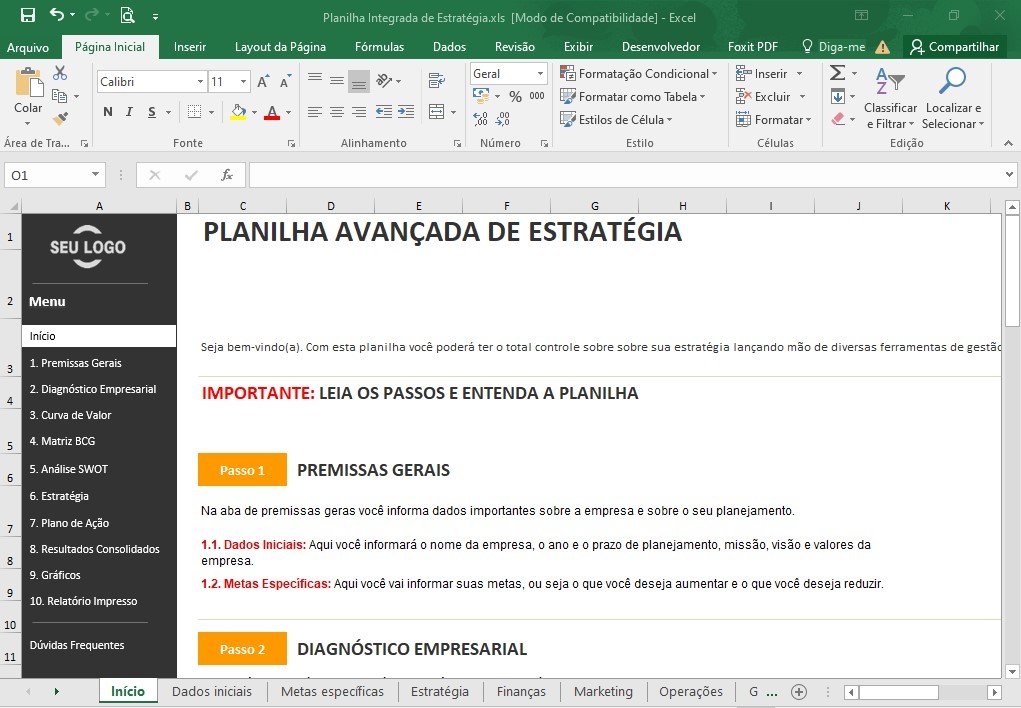
Task: Open Localizar e Selecionar magnifier
Action: (x=952, y=98)
